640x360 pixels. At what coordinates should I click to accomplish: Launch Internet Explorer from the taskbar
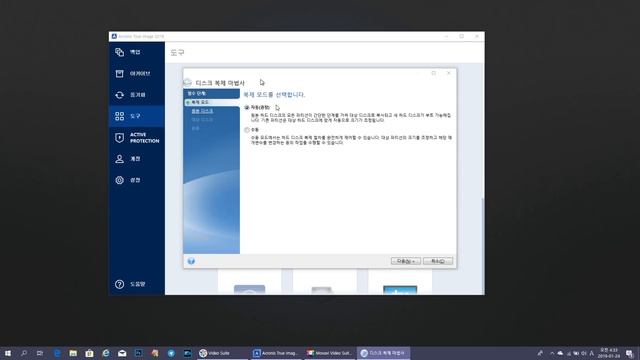106,353
